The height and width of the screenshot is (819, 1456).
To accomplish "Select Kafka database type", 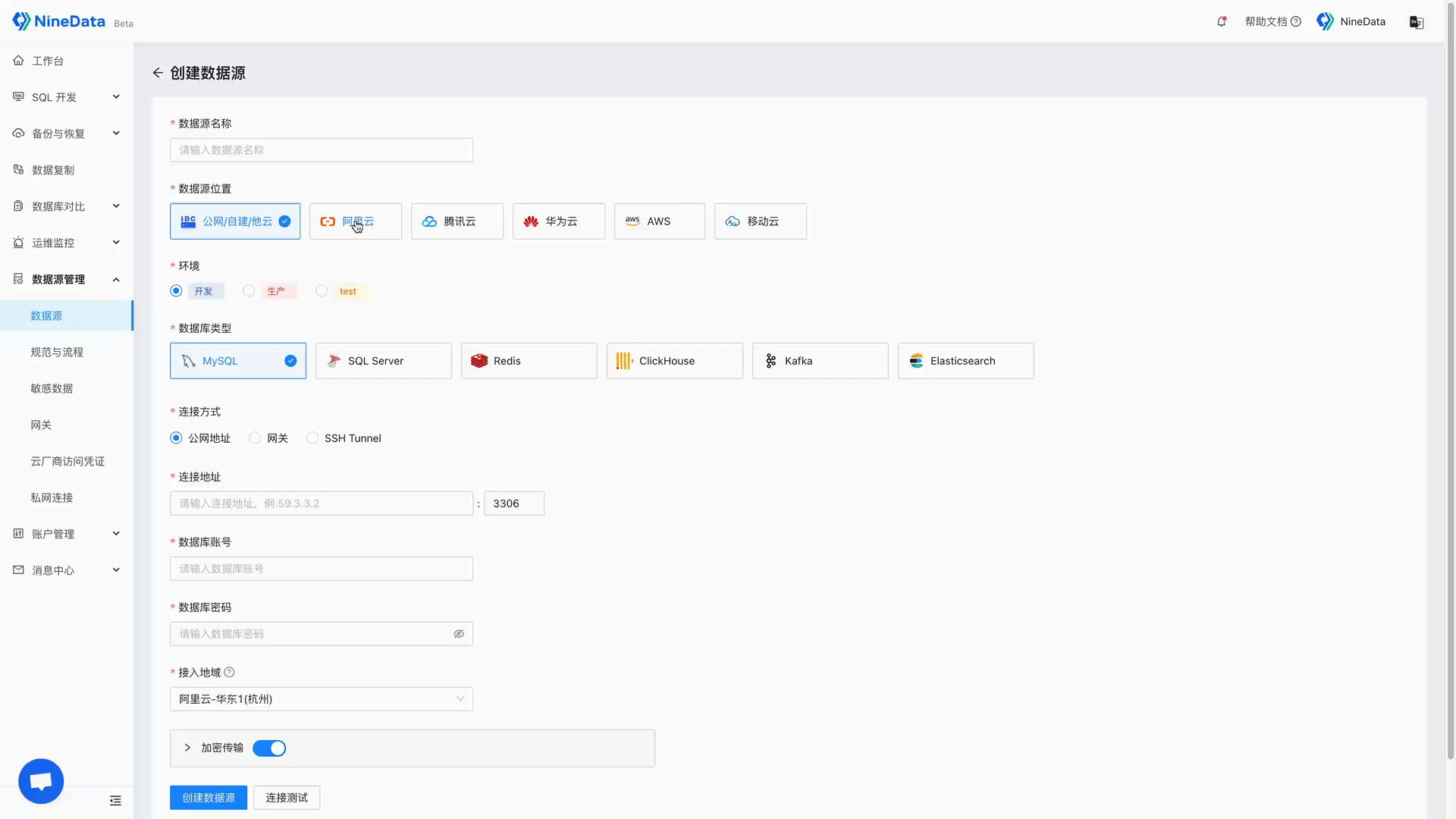I will [x=821, y=361].
